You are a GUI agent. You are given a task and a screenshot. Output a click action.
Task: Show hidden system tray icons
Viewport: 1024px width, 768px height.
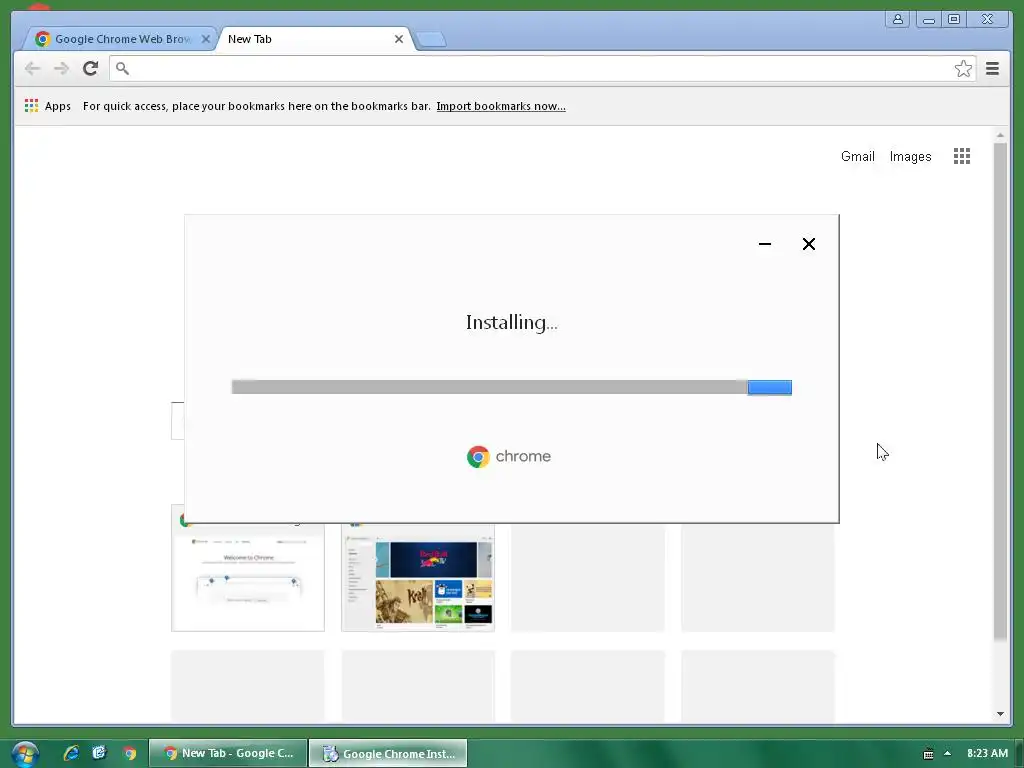pyautogui.click(x=947, y=753)
